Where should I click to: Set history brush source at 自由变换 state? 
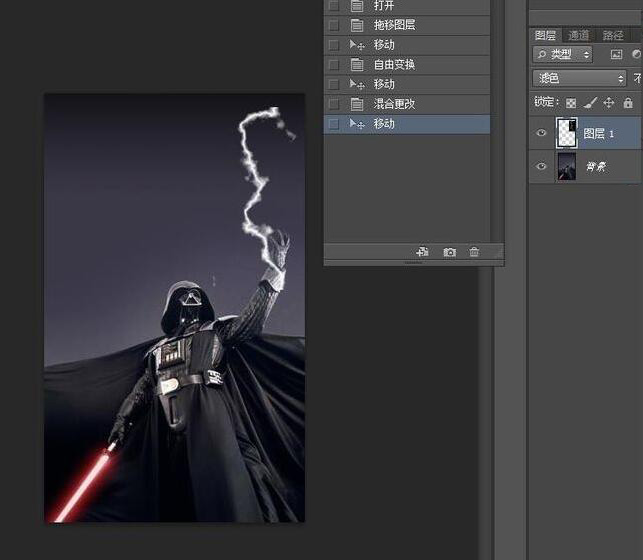[x=334, y=65]
